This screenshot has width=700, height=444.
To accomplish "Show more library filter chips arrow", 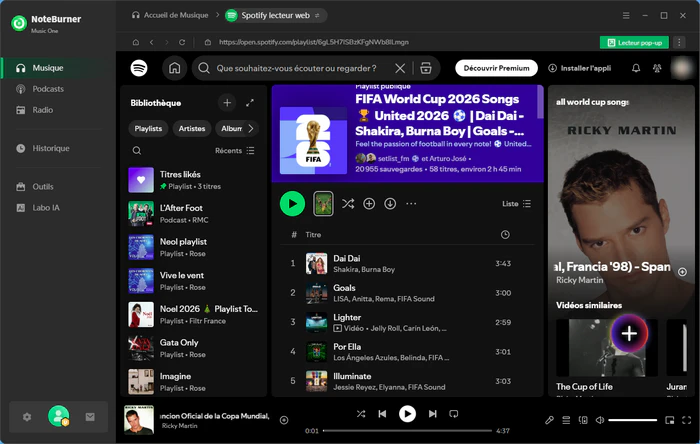I will (251, 129).
